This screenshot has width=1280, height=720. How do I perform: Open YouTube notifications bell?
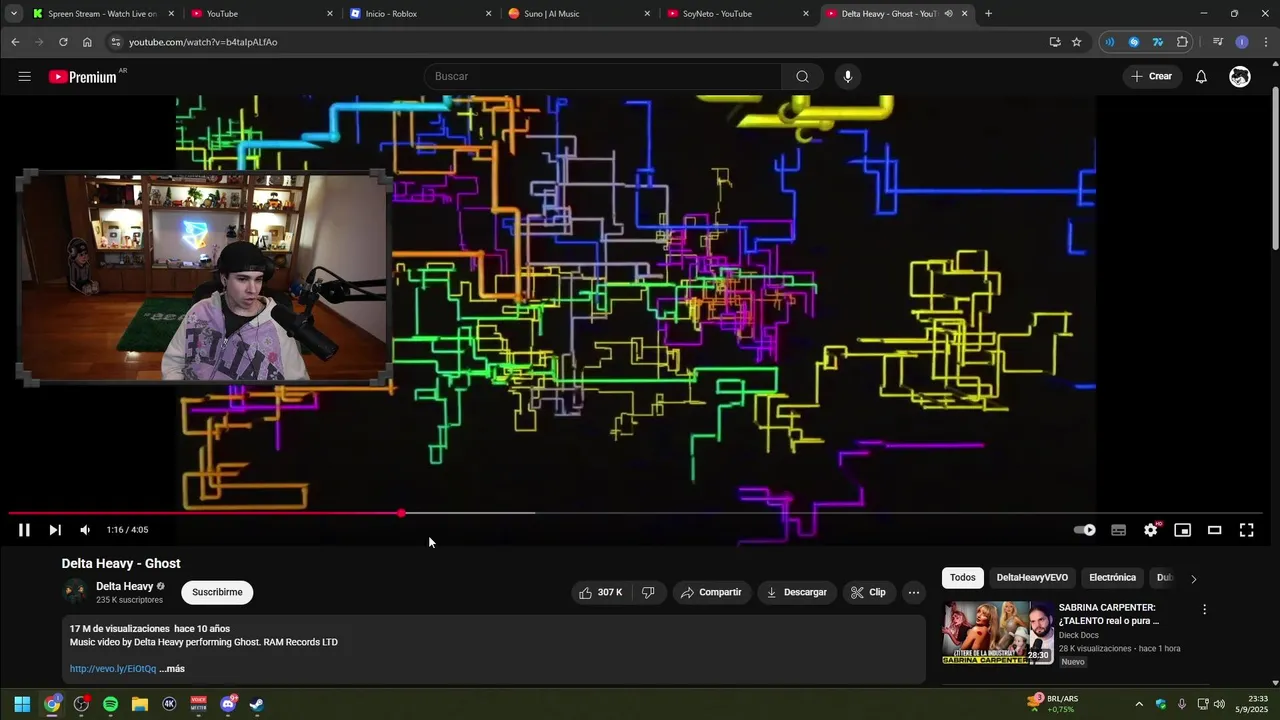pos(1201,77)
